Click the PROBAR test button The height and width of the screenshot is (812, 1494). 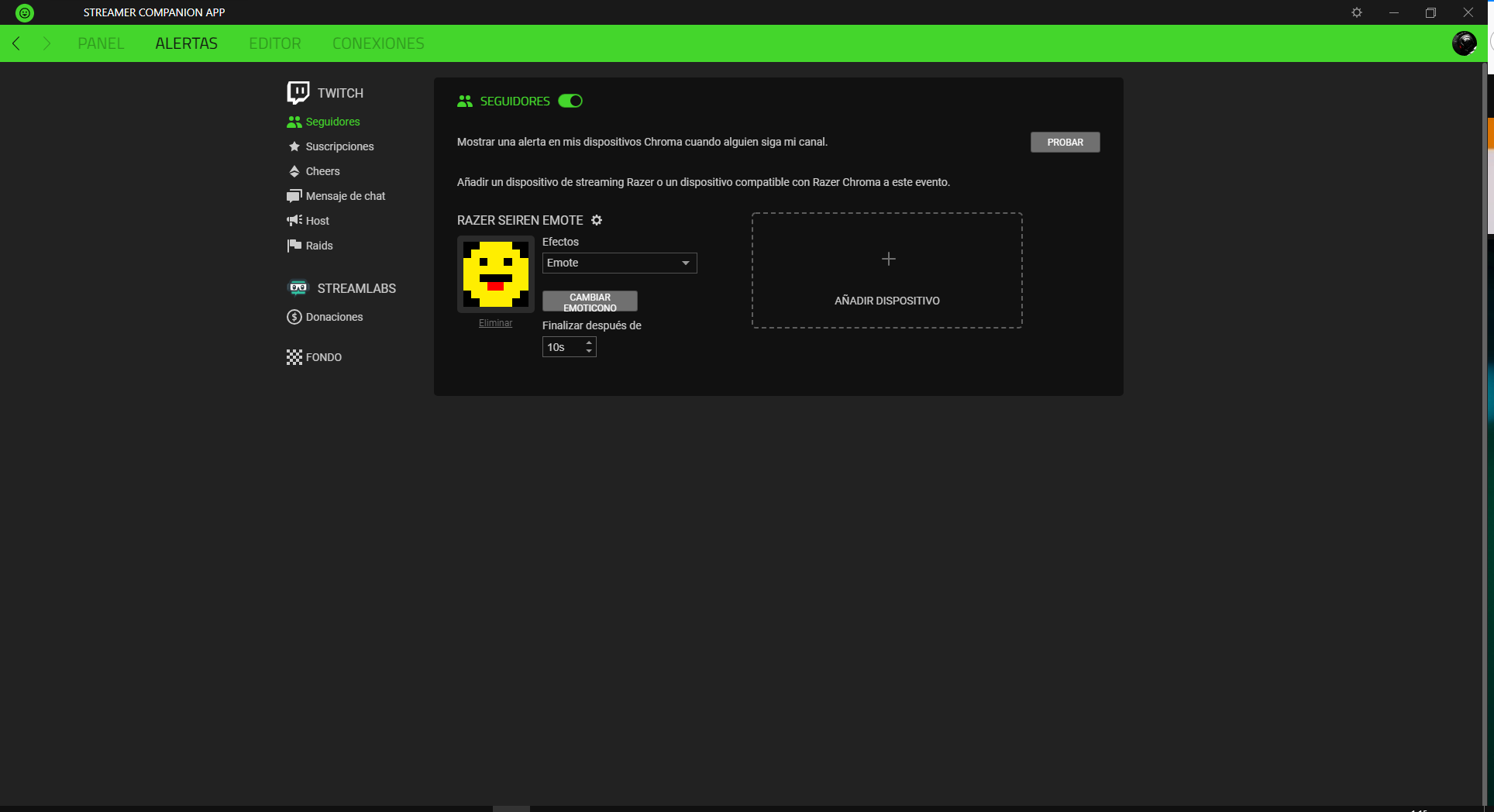[1065, 142]
